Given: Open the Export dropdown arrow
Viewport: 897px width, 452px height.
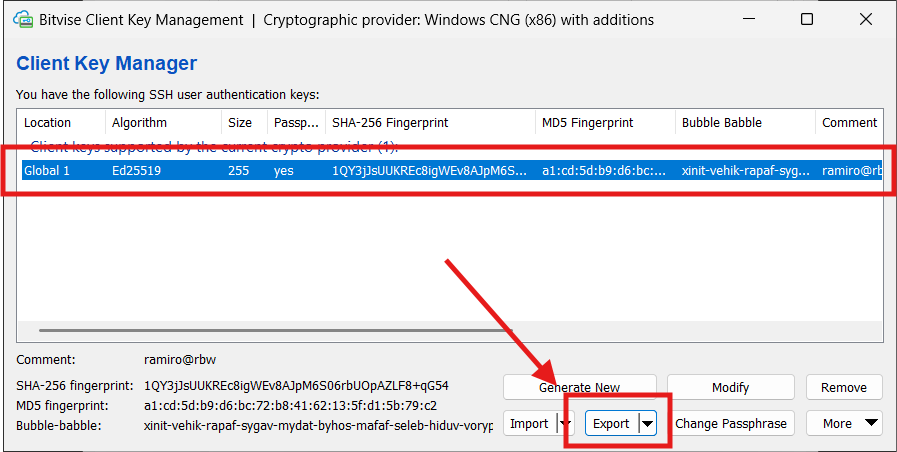Looking at the screenshot, I should (x=647, y=423).
